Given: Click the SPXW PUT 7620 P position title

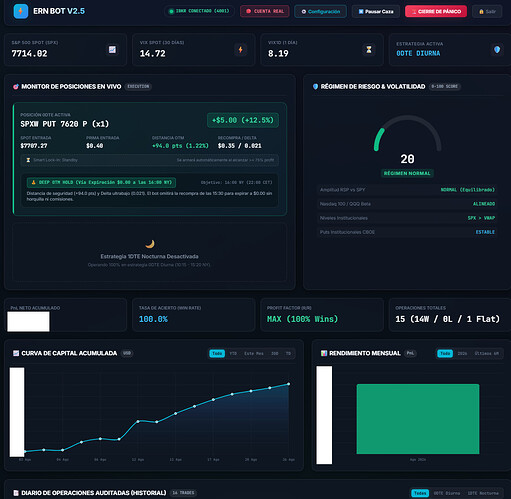Looking at the screenshot, I should [65, 124].
